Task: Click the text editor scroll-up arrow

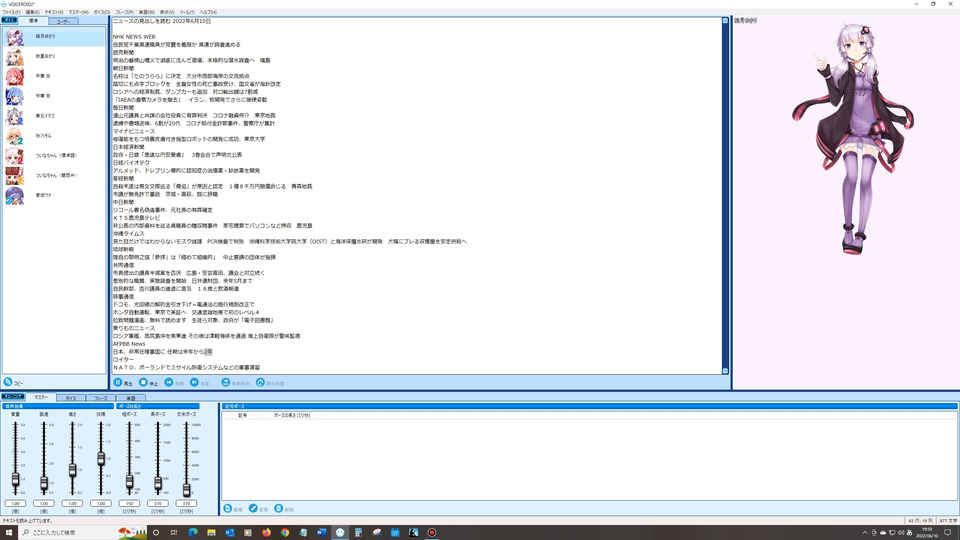Action: 726,21
